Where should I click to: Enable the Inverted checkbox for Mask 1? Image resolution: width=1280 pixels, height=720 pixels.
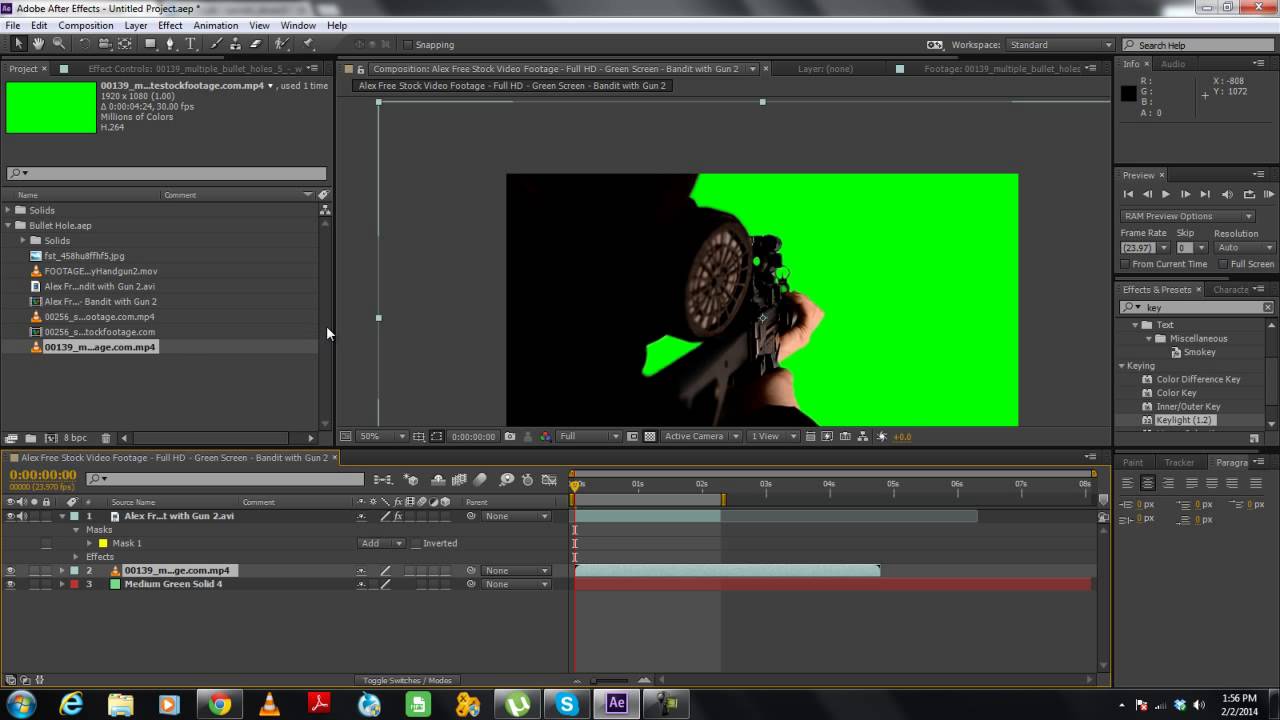tap(416, 544)
